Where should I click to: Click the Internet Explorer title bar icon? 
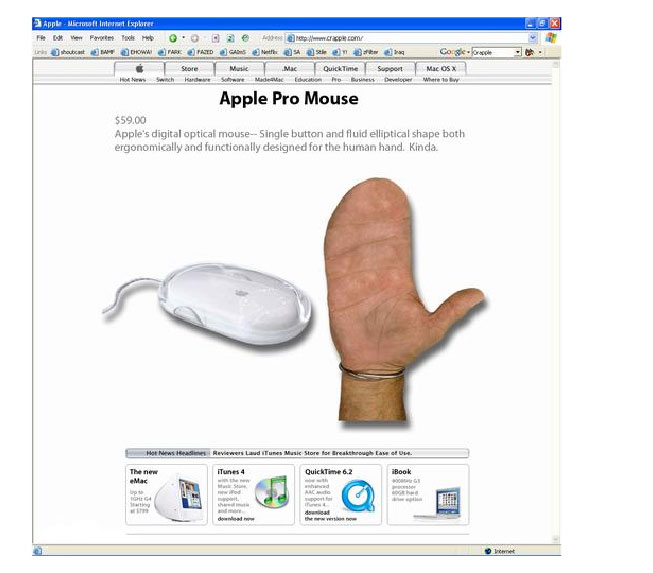click(x=37, y=23)
